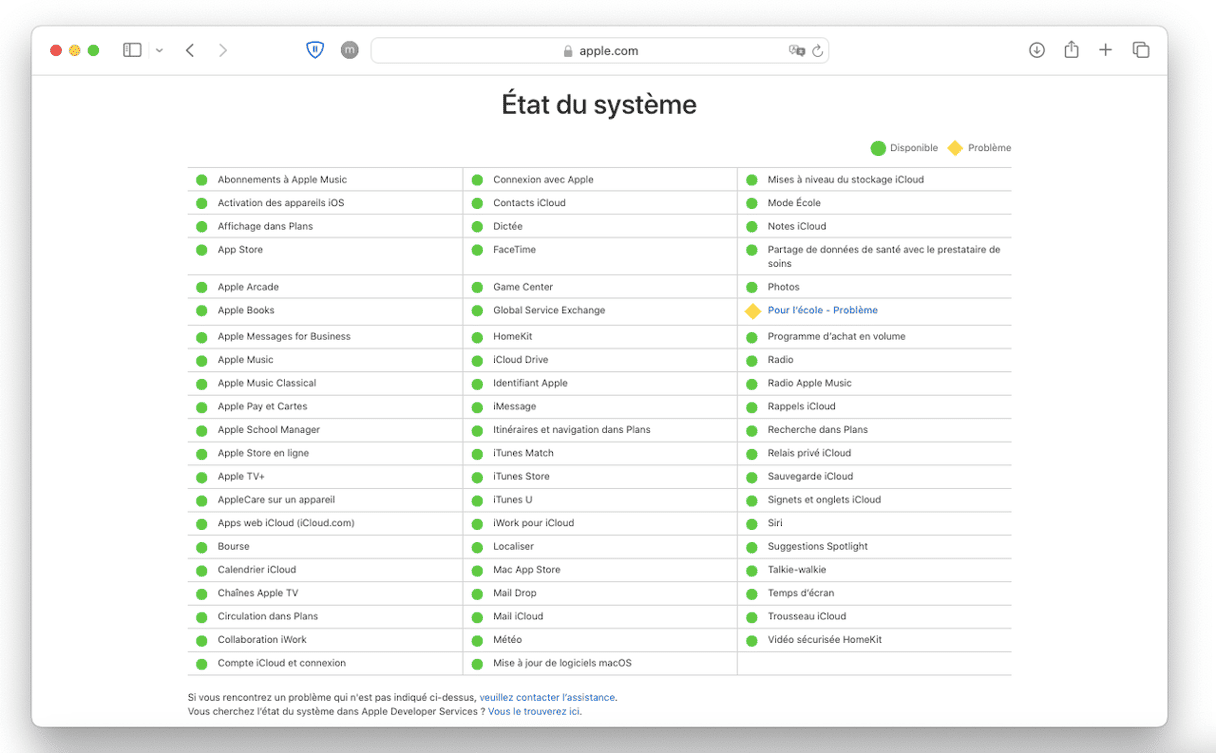Click the green dot beside FaceTime
1216x753 pixels.
point(476,250)
